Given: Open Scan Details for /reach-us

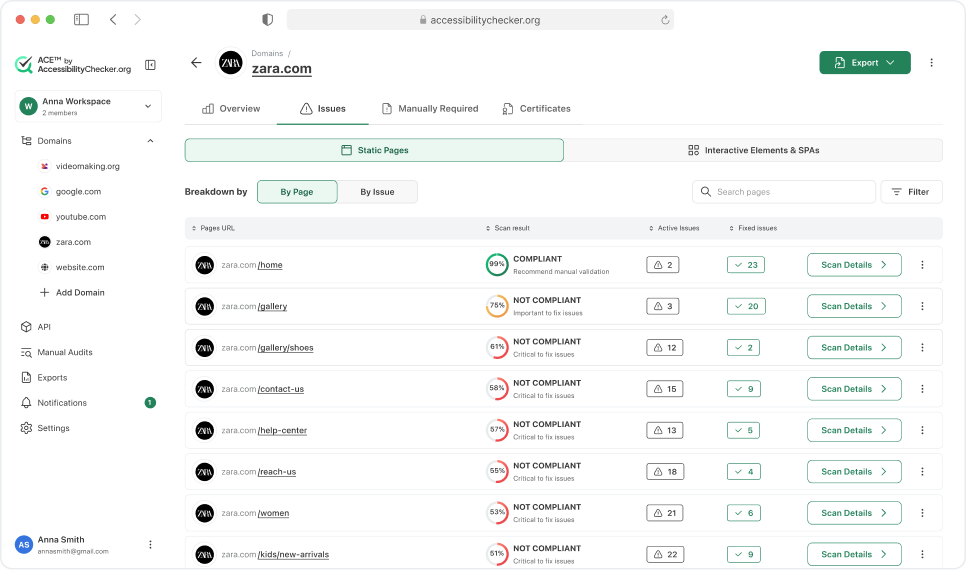Looking at the screenshot, I should 854,471.
